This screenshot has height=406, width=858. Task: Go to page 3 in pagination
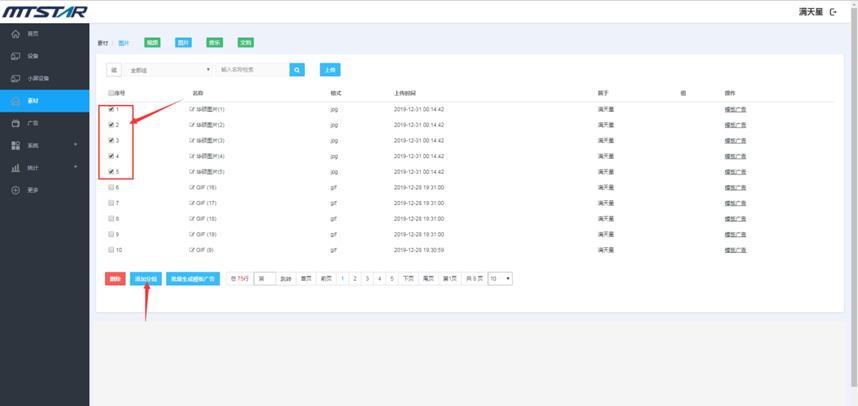tap(367, 279)
